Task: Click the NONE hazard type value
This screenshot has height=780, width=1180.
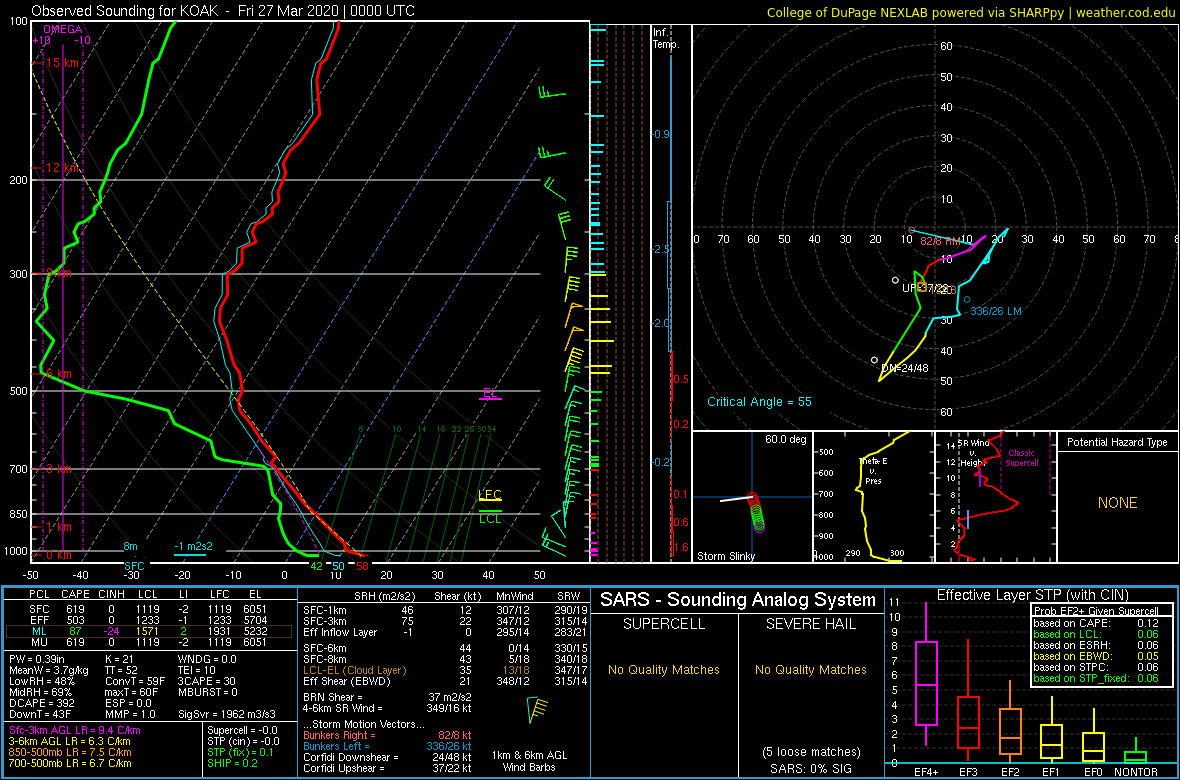Action: click(1117, 503)
